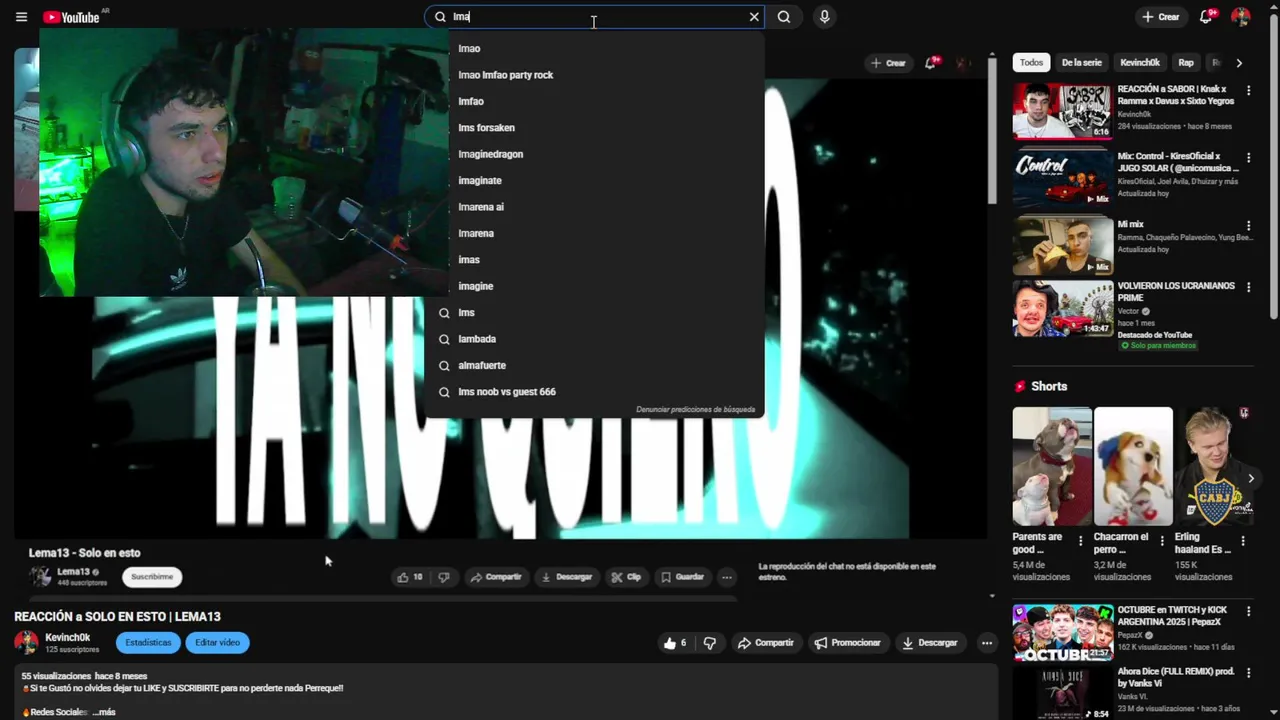The image size is (1280, 720).
Task: Click 'Denunciar predicciones de búsqueda' link
Action: click(x=695, y=410)
